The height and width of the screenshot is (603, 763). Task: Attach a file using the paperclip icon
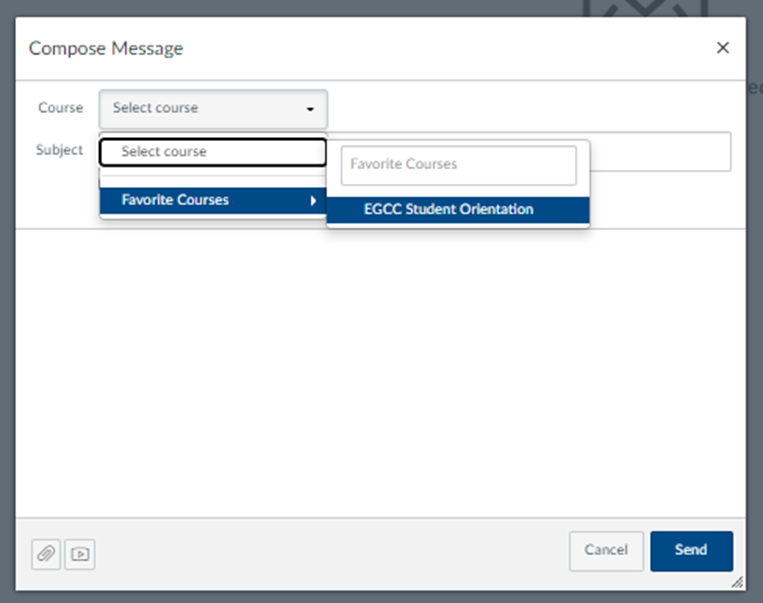[46, 553]
